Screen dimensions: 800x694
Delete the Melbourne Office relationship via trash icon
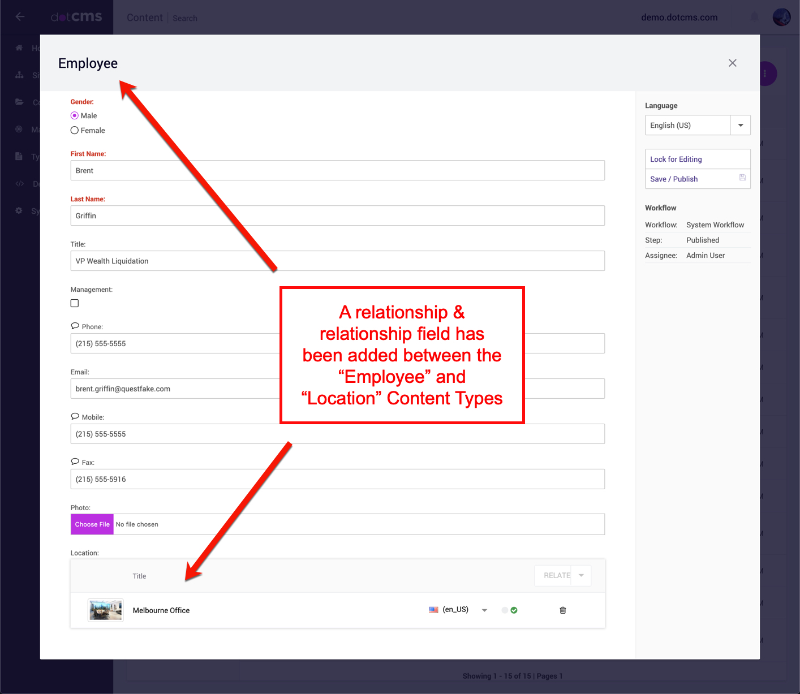pyautogui.click(x=562, y=610)
